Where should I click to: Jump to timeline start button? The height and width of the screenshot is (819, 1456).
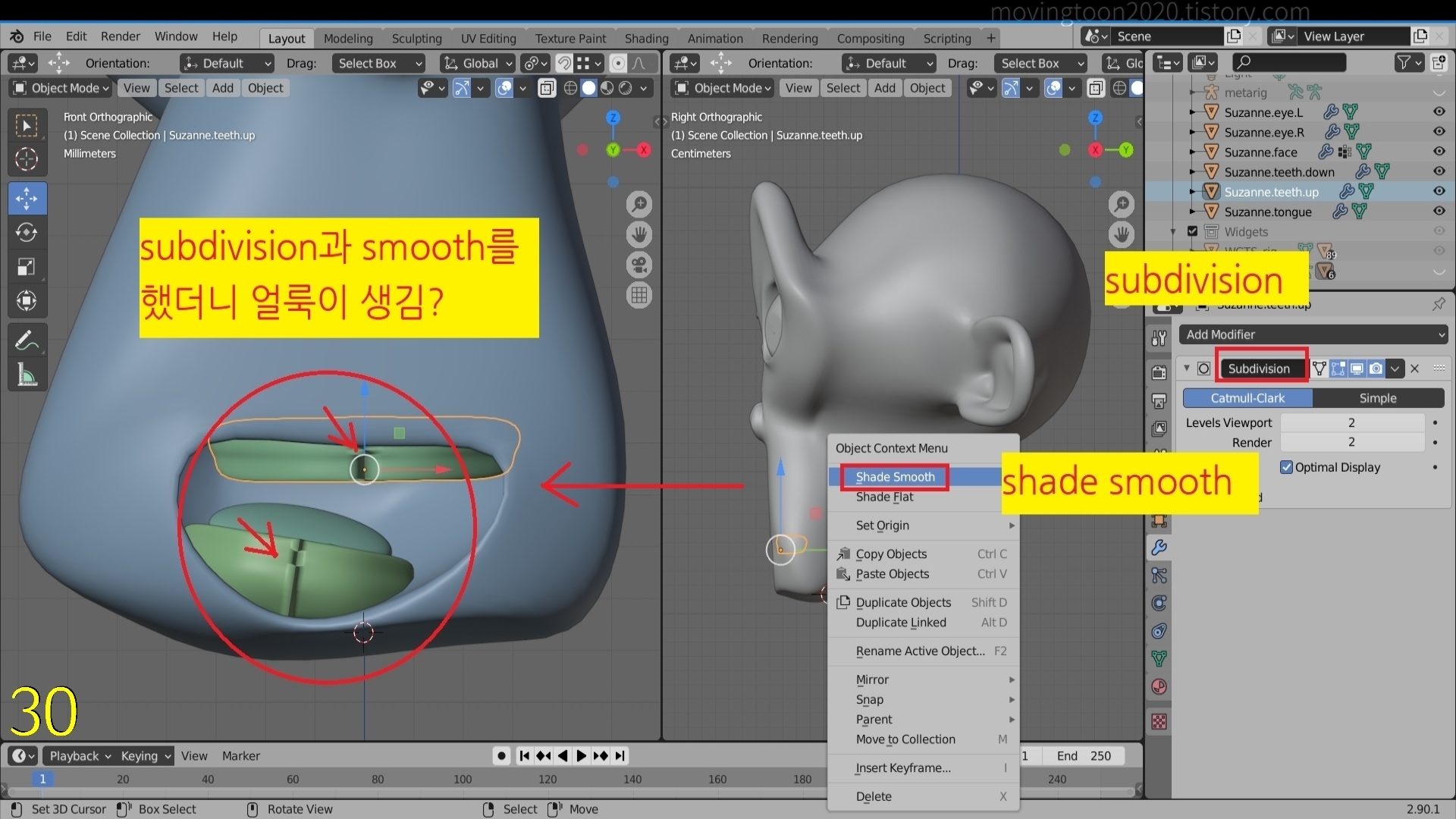click(x=524, y=755)
